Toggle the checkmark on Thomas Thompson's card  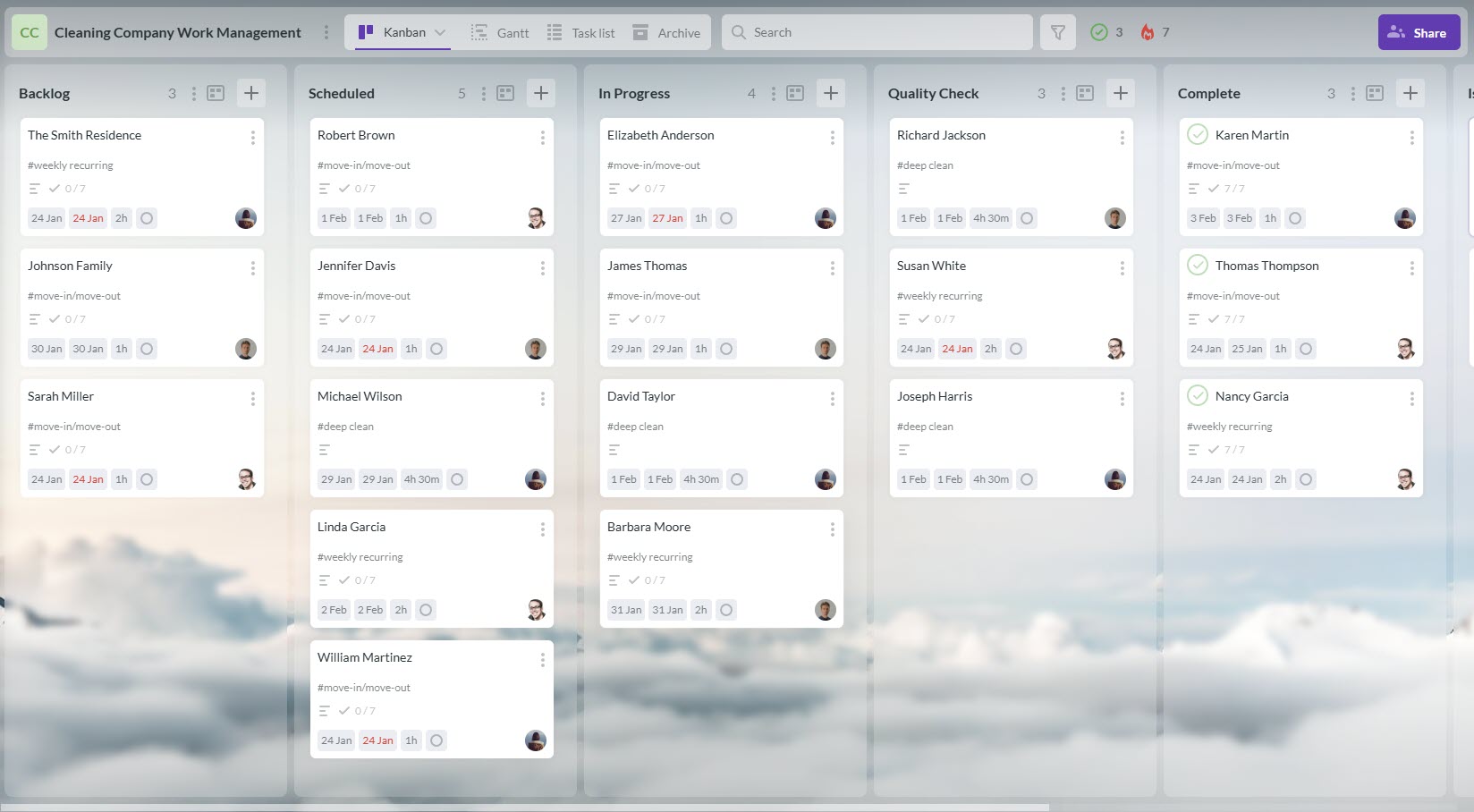pos(1198,266)
